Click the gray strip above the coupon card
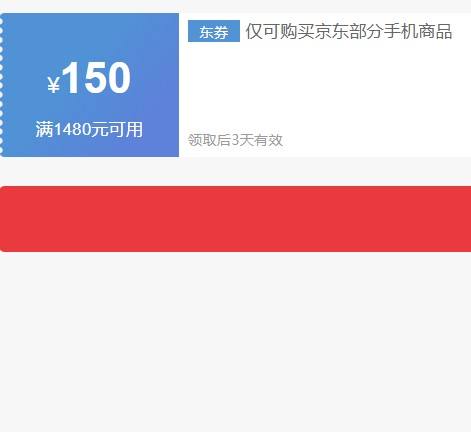 [x=235, y=6]
